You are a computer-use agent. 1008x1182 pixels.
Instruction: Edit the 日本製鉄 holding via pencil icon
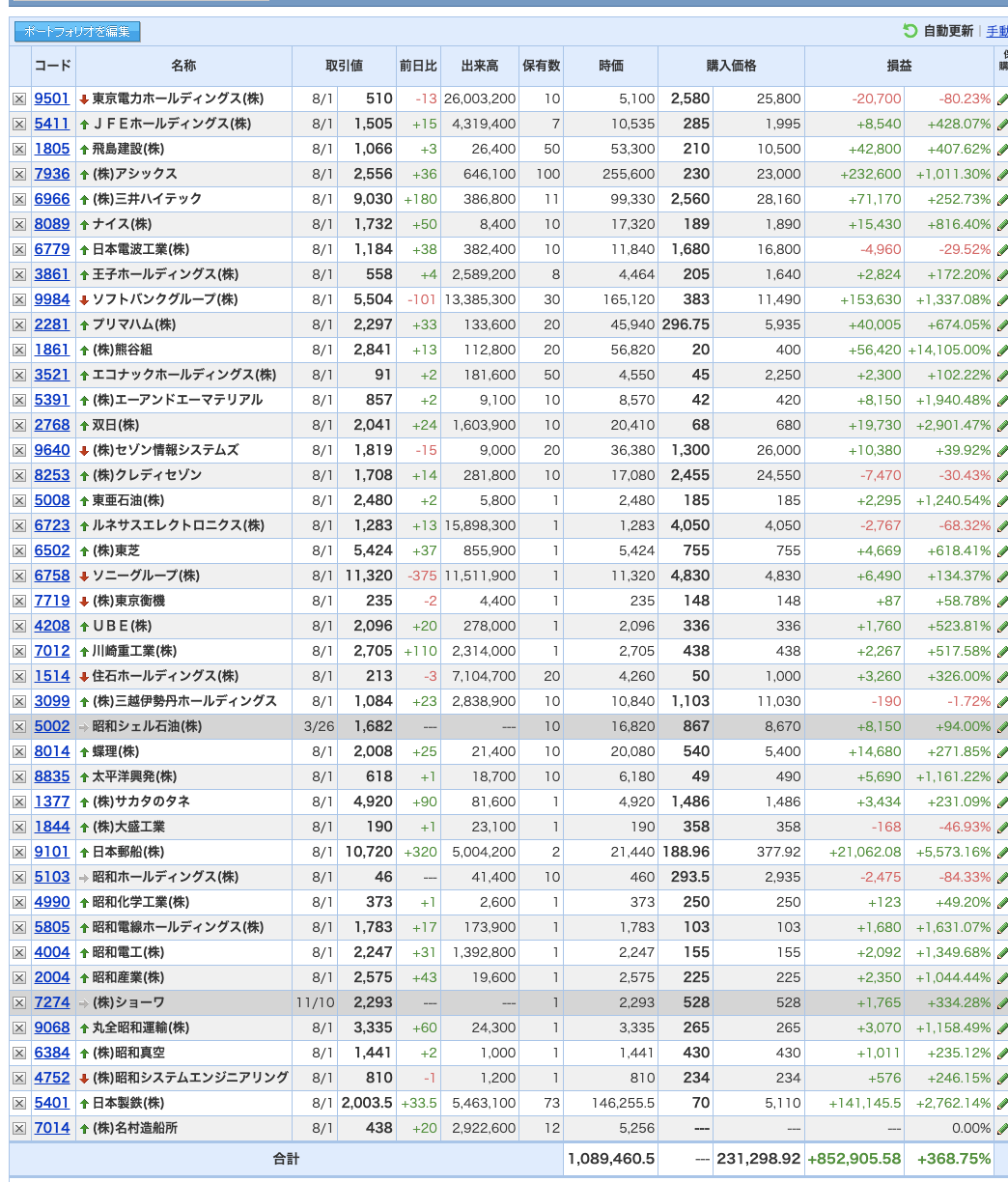click(1002, 1103)
